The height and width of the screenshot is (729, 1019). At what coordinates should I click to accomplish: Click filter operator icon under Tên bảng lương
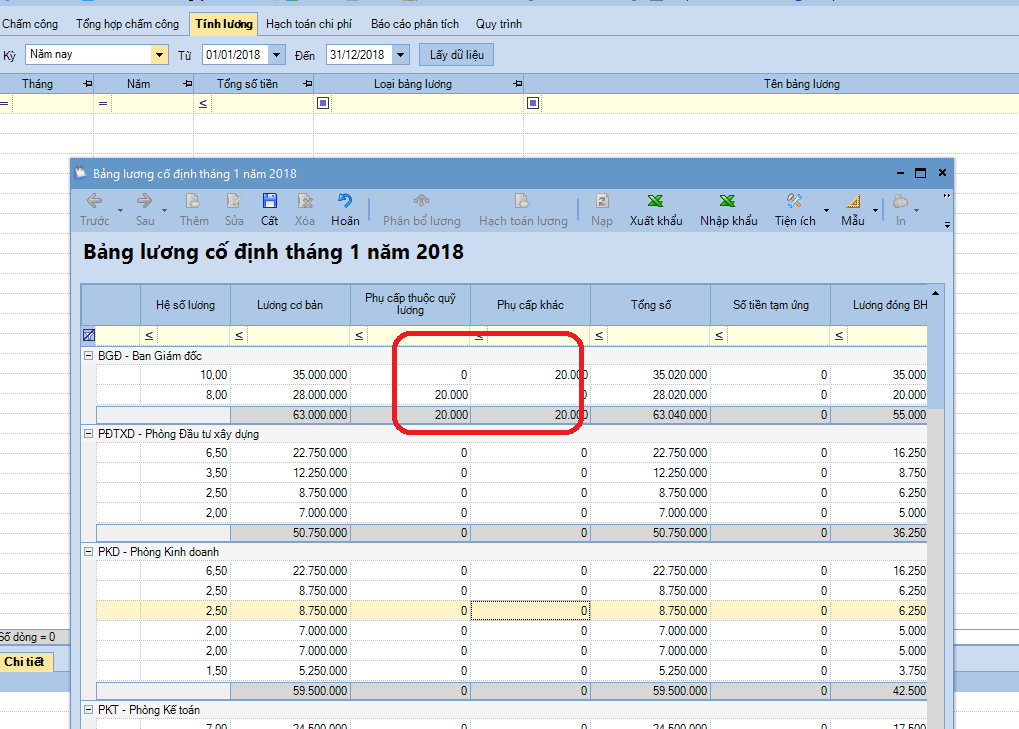tap(533, 103)
